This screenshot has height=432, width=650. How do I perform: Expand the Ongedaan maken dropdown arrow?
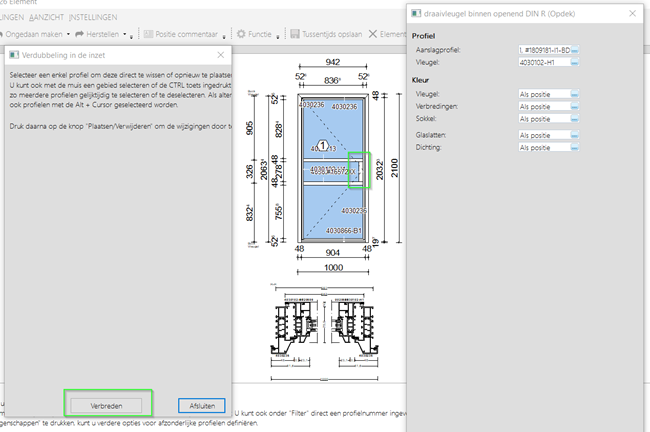(x=68, y=34)
